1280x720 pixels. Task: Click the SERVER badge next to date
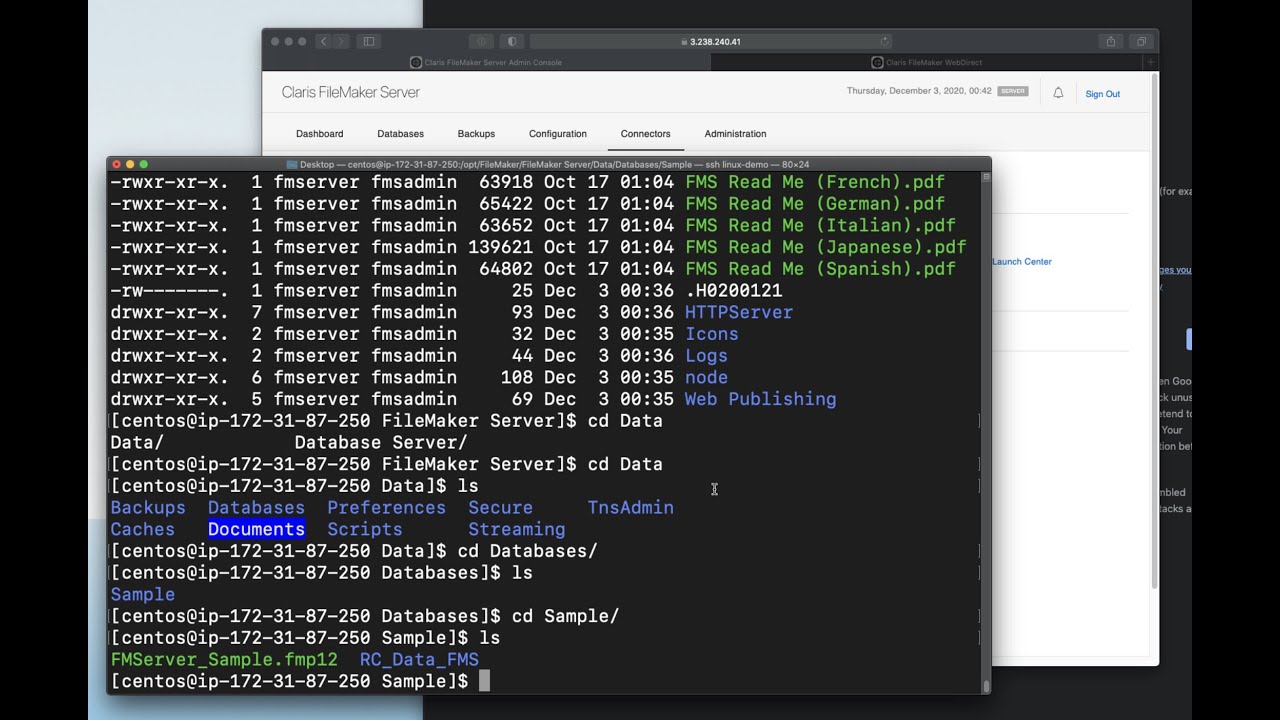pyautogui.click(x=1012, y=91)
